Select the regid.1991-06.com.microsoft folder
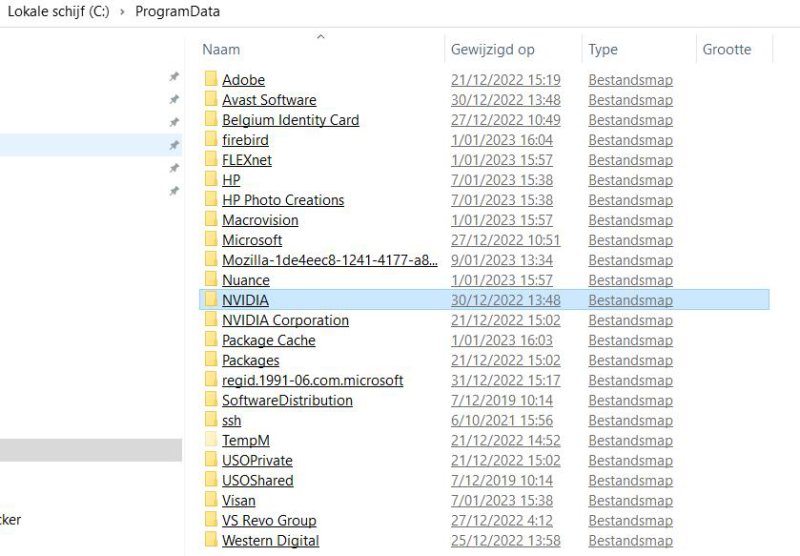The height and width of the screenshot is (556, 800). pos(312,380)
